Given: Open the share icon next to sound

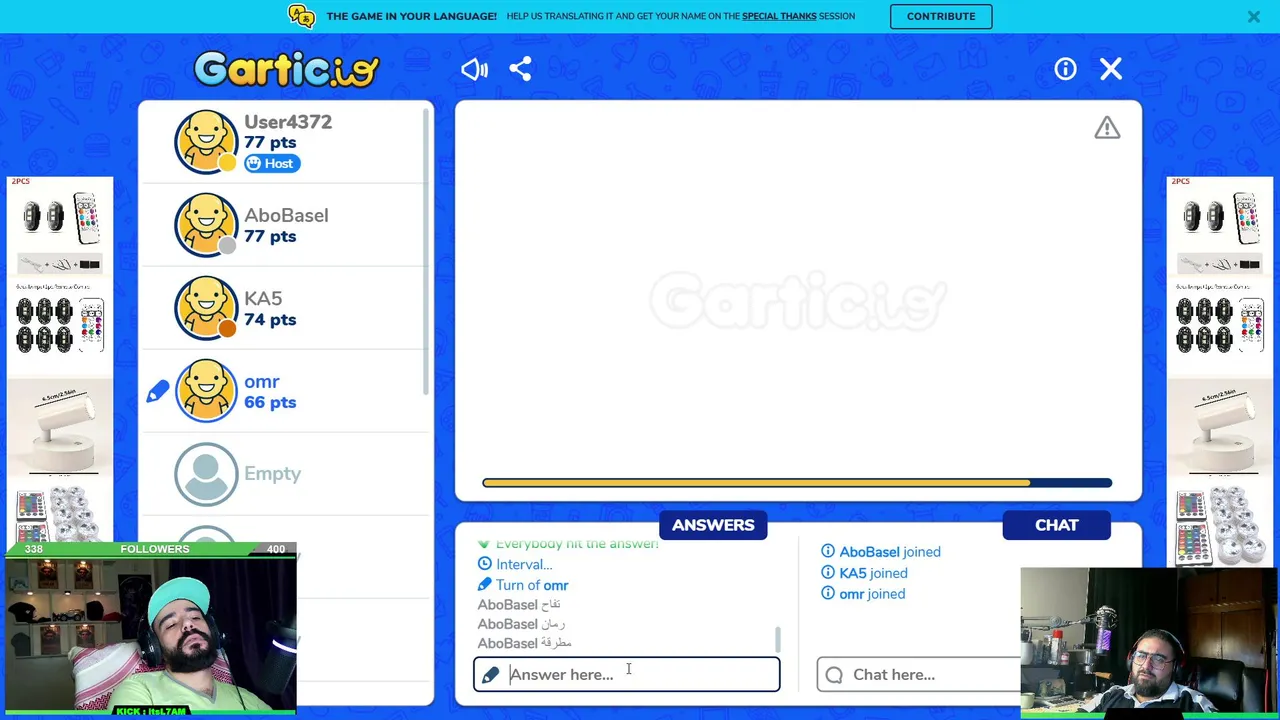Looking at the screenshot, I should point(520,69).
